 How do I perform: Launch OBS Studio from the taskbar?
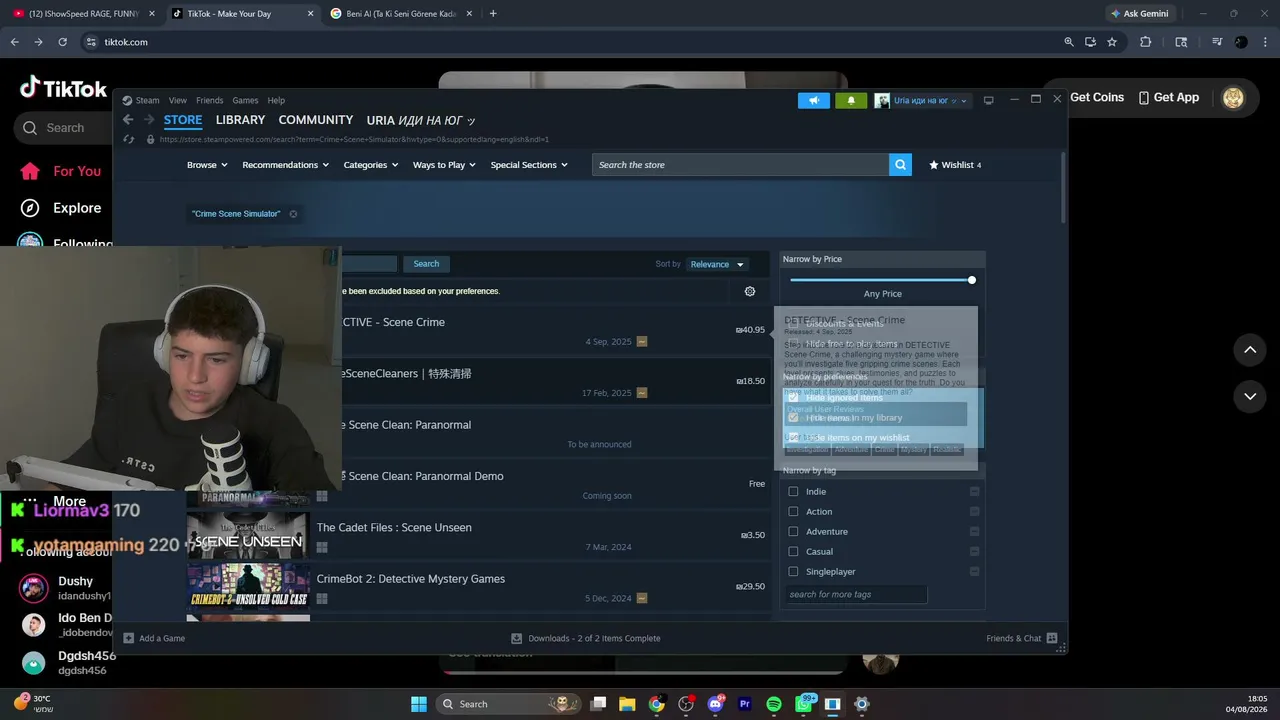tap(686, 704)
